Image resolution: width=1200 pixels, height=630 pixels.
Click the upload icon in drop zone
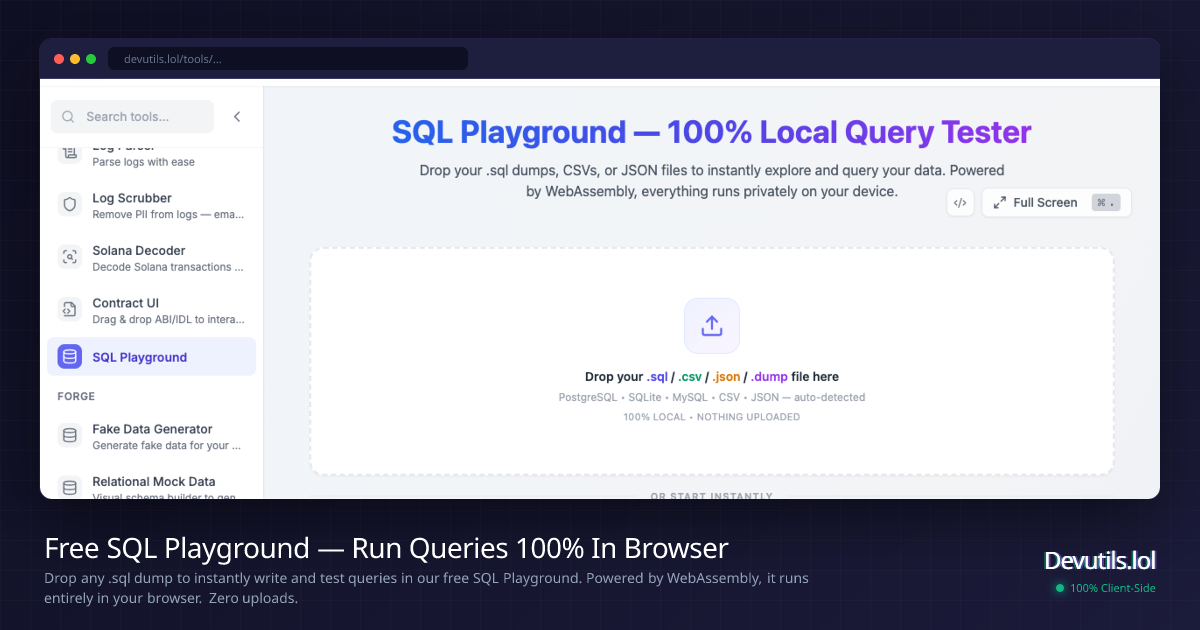[712, 326]
